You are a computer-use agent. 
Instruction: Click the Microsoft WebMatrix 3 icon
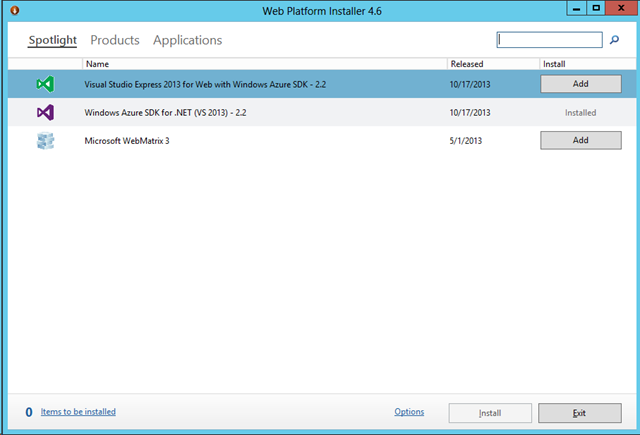pos(45,141)
